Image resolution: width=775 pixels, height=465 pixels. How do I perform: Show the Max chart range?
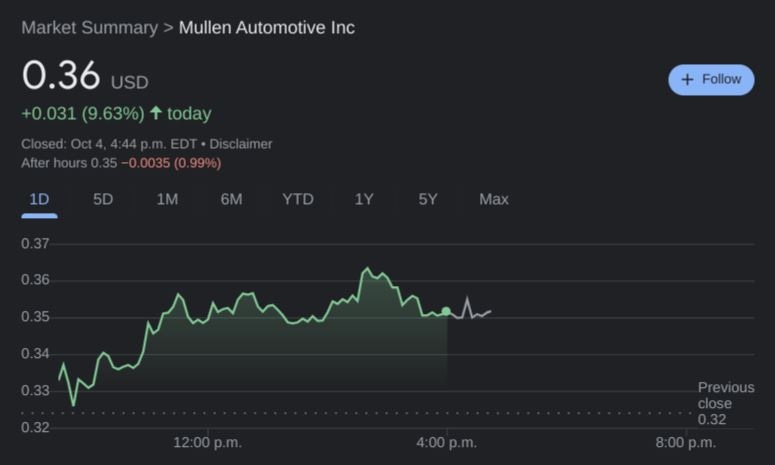493,199
